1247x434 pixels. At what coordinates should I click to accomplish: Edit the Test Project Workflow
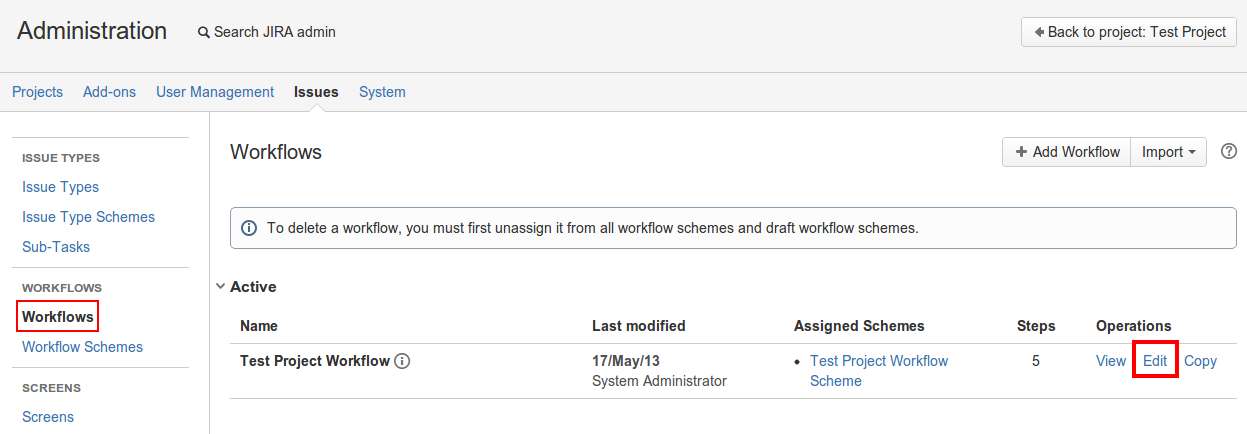(1155, 361)
